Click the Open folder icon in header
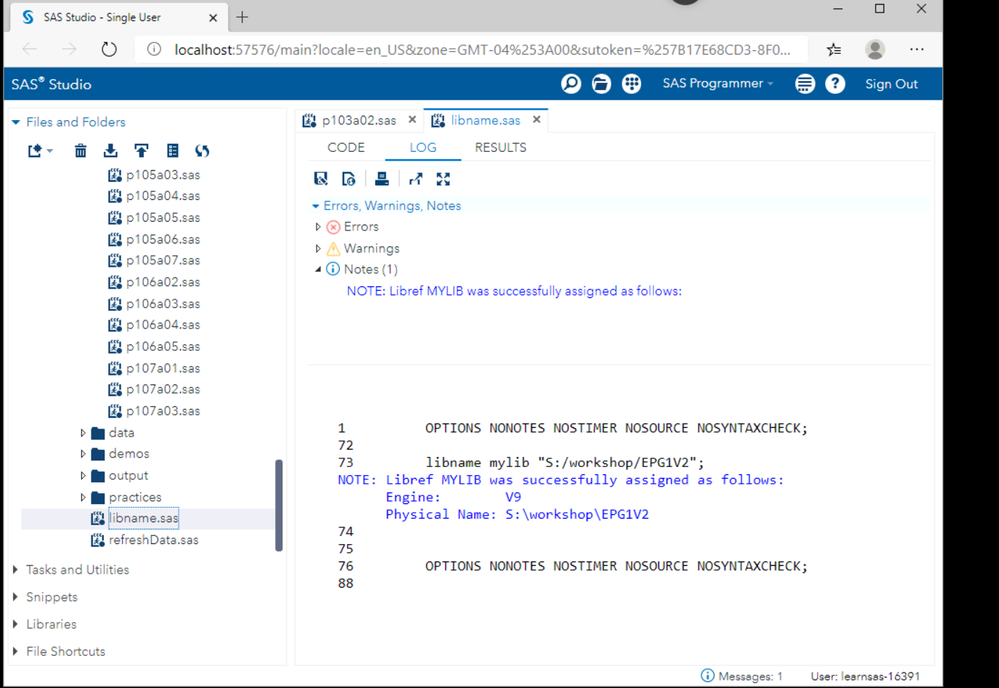This screenshot has width=999, height=688. [601, 84]
